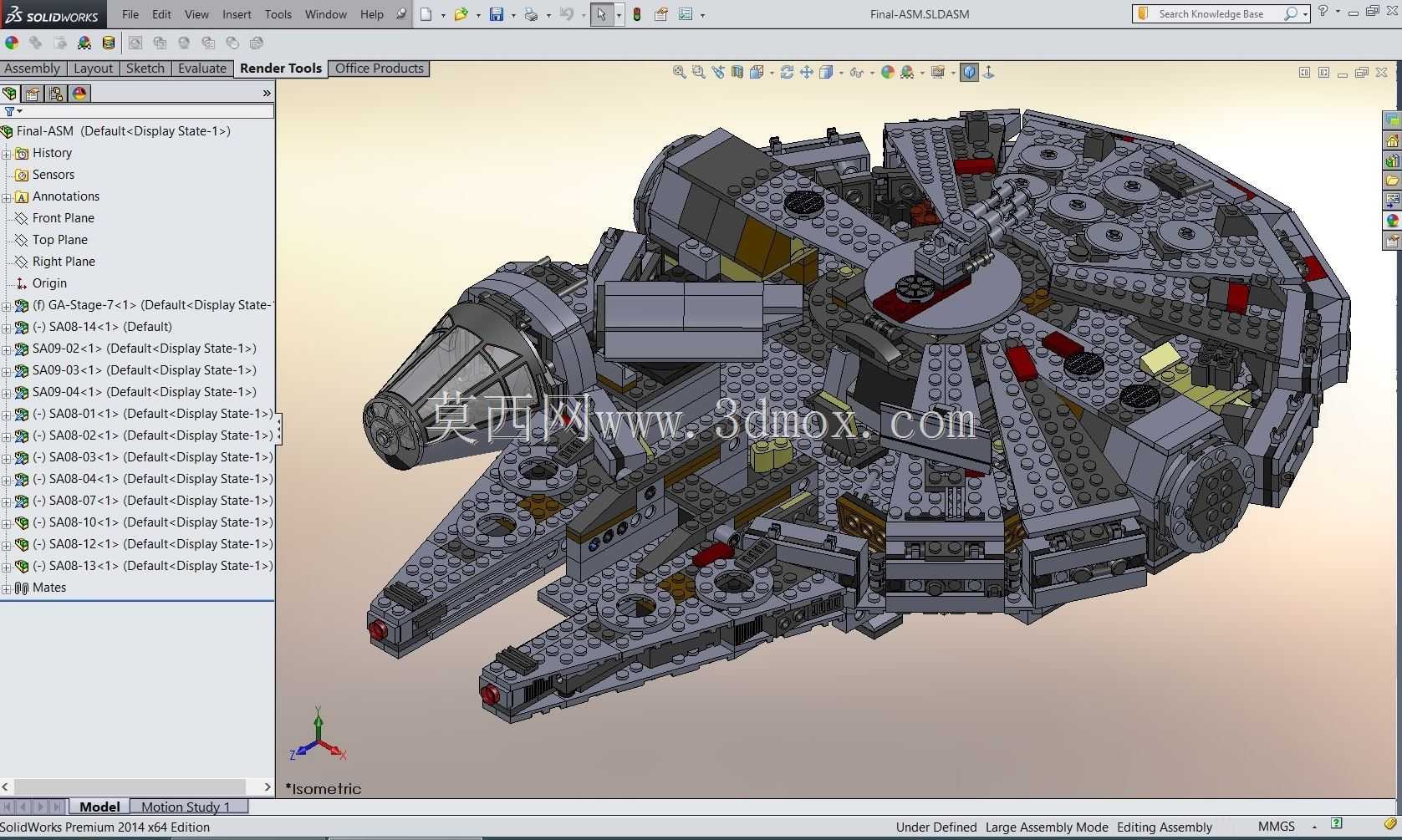Click the Select cursor tool

[x=602, y=14]
